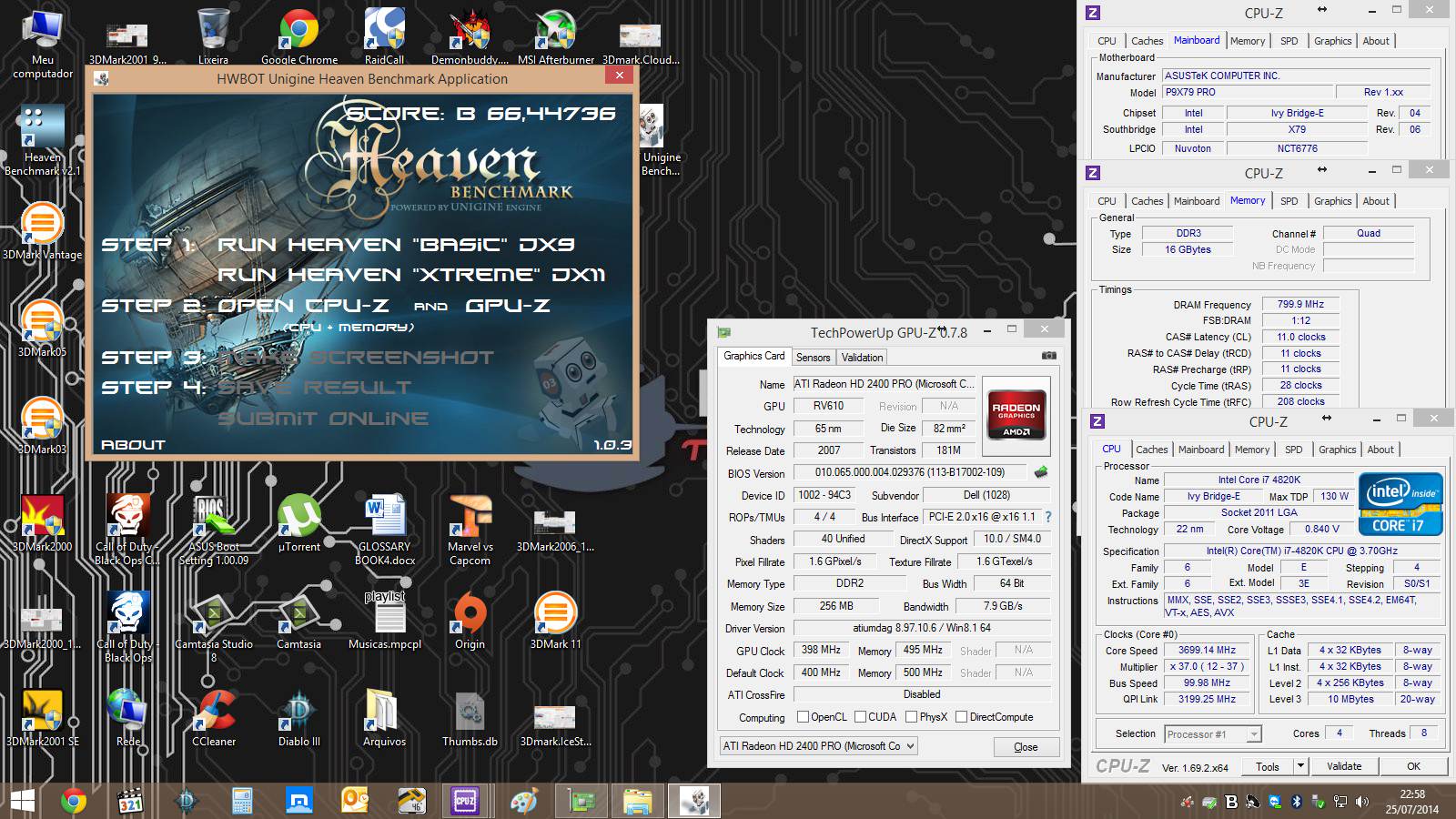Viewport: 1456px width, 819px height.
Task: Click the Validate button in CPU-Z
Action: (x=1343, y=766)
